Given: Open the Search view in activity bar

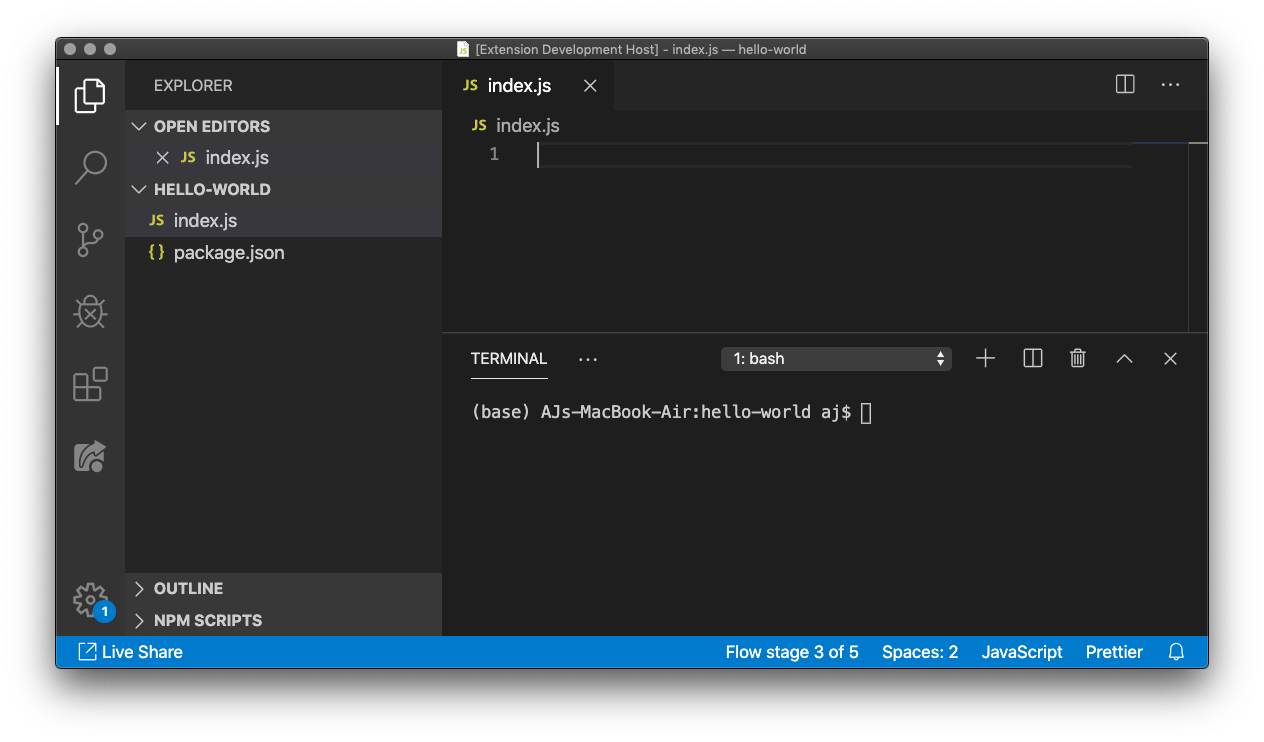Looking at the screenshot, I should click(90, 168).
